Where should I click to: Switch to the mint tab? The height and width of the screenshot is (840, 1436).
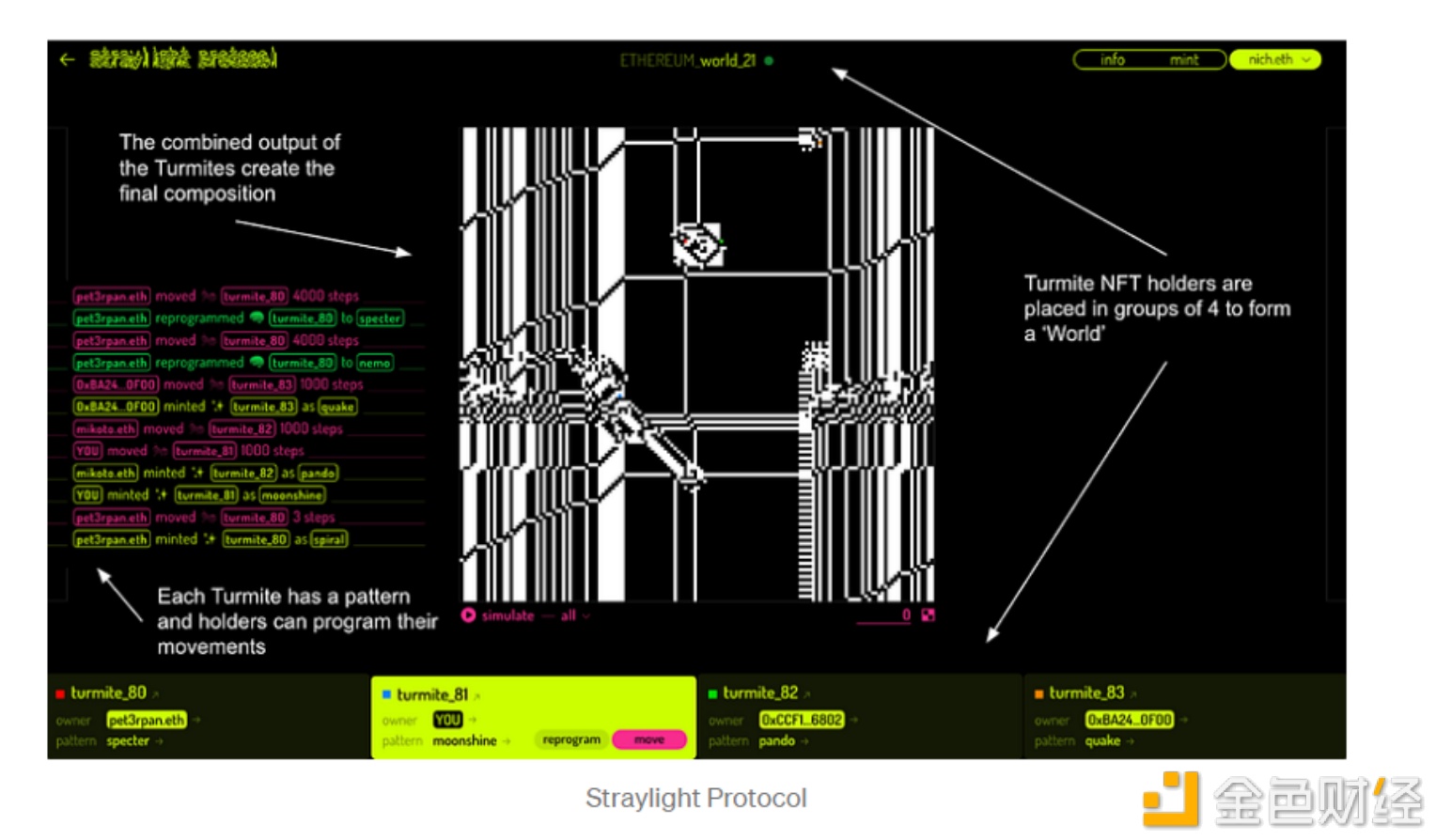pyautogui.click(x=1183, y=60)
